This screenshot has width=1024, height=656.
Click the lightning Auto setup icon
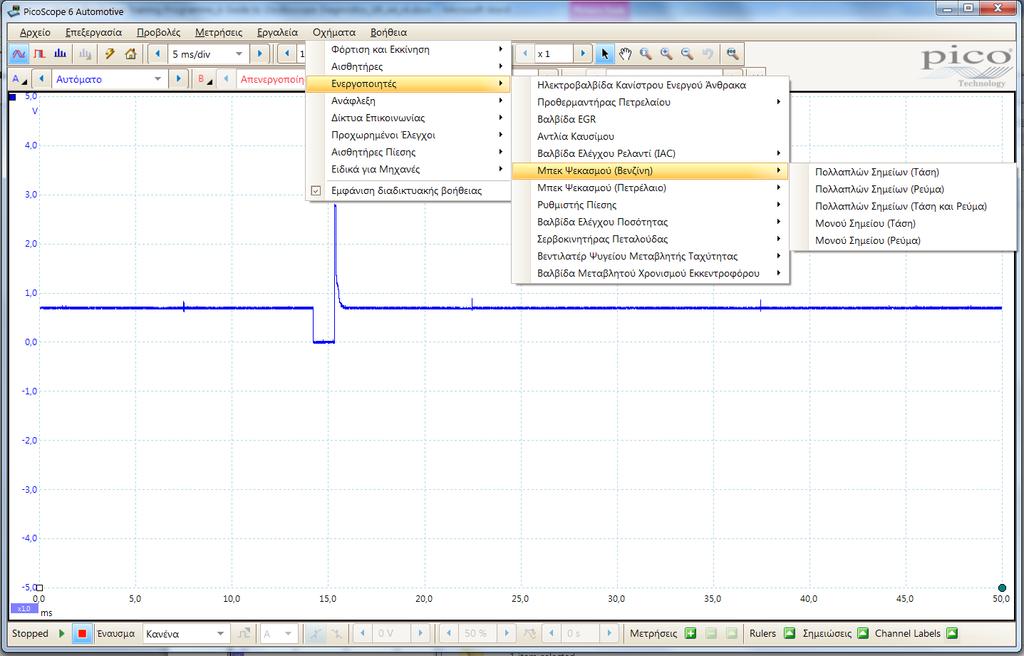point(110,54)
